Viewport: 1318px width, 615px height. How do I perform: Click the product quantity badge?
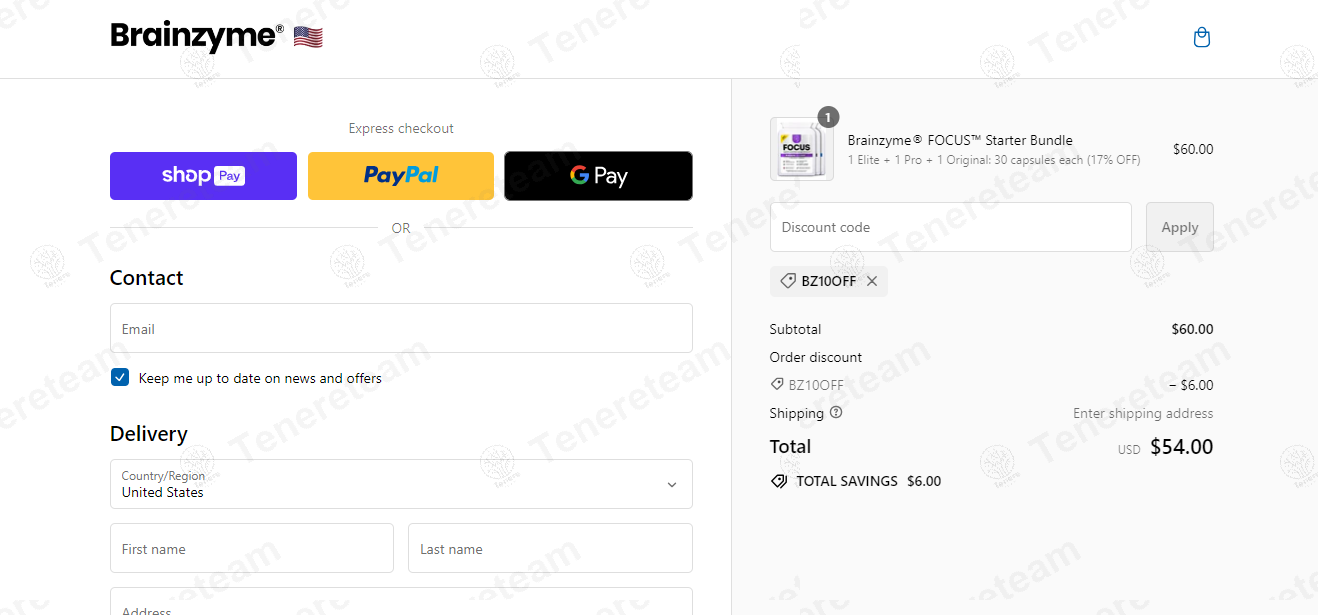828,117
